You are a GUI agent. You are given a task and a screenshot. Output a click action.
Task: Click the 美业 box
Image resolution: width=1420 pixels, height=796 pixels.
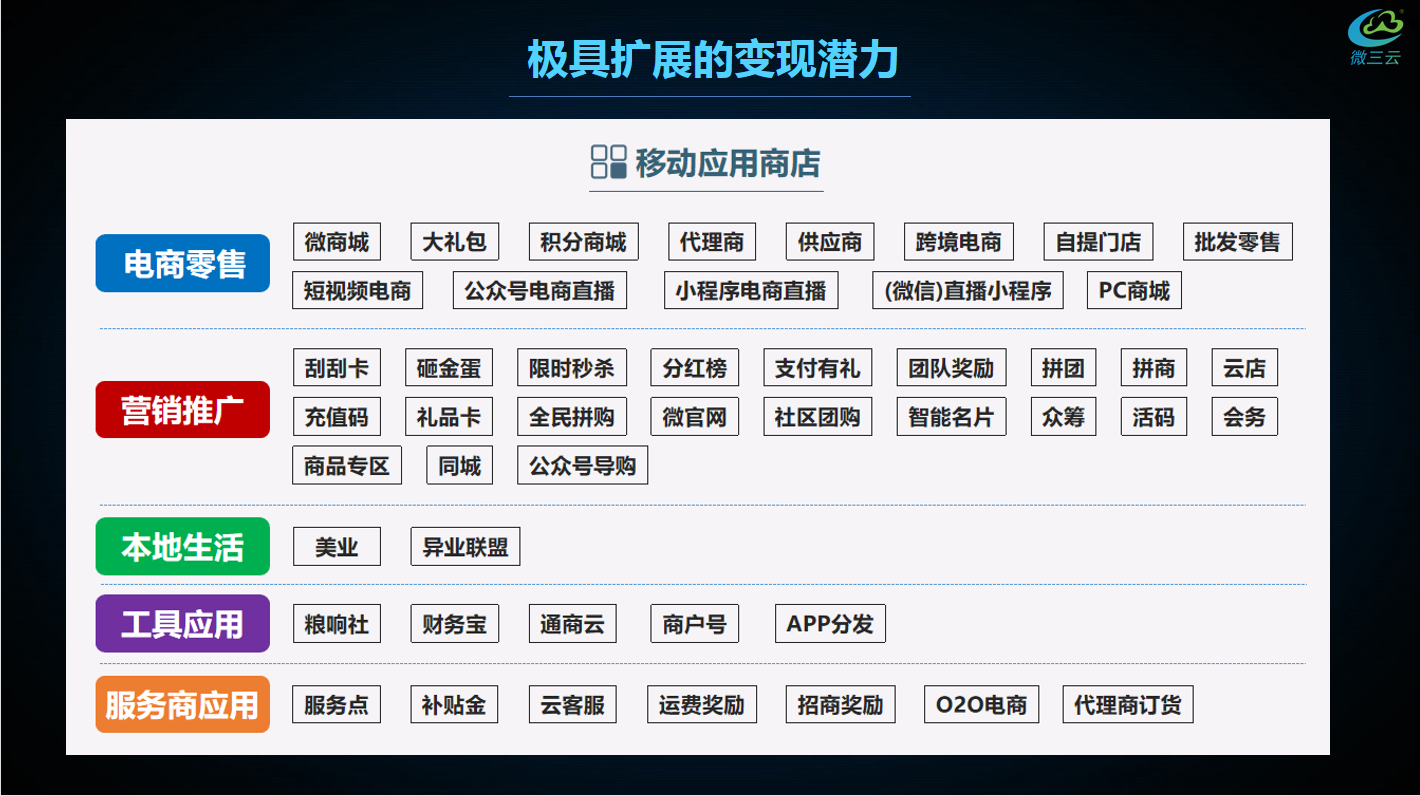(337, 547)
